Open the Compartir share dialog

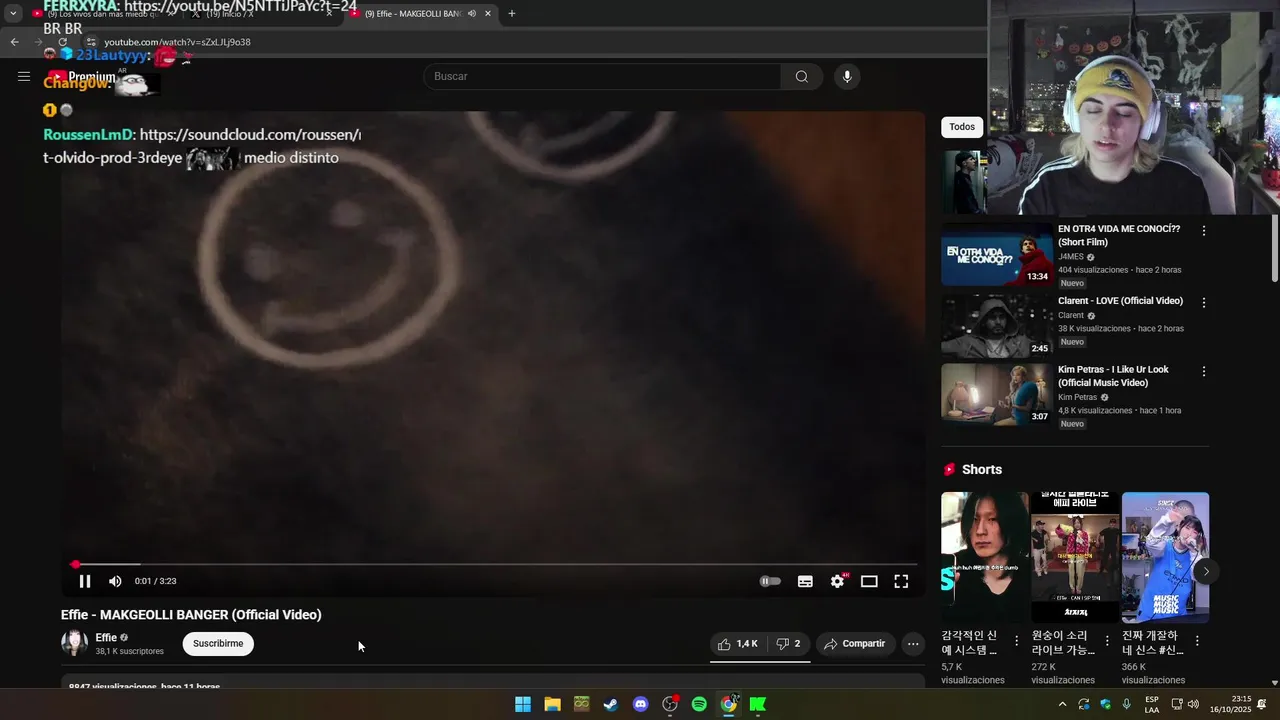pos(855,644)
